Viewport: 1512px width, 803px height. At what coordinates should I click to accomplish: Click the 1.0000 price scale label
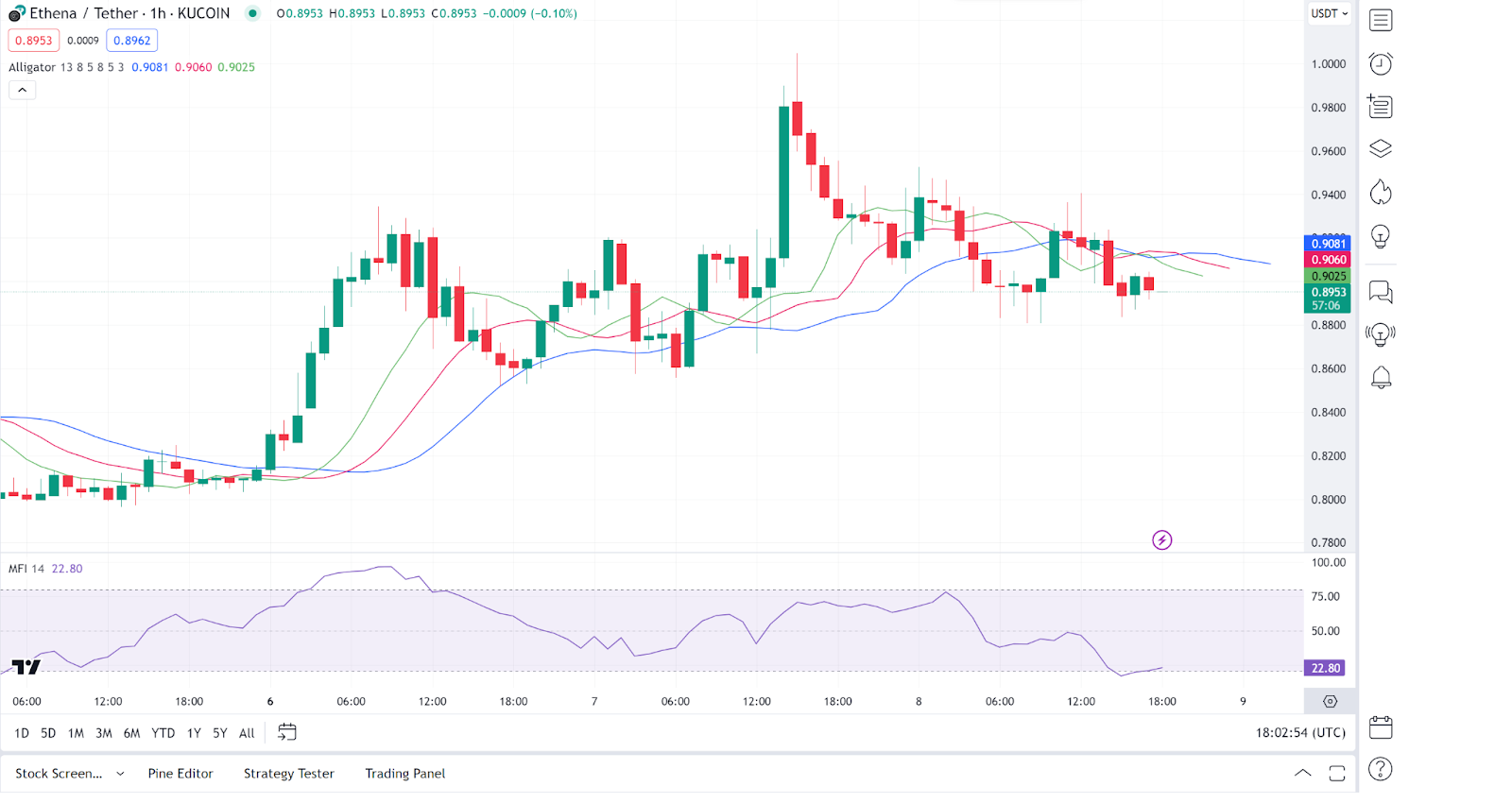(x=1328, y=64)
